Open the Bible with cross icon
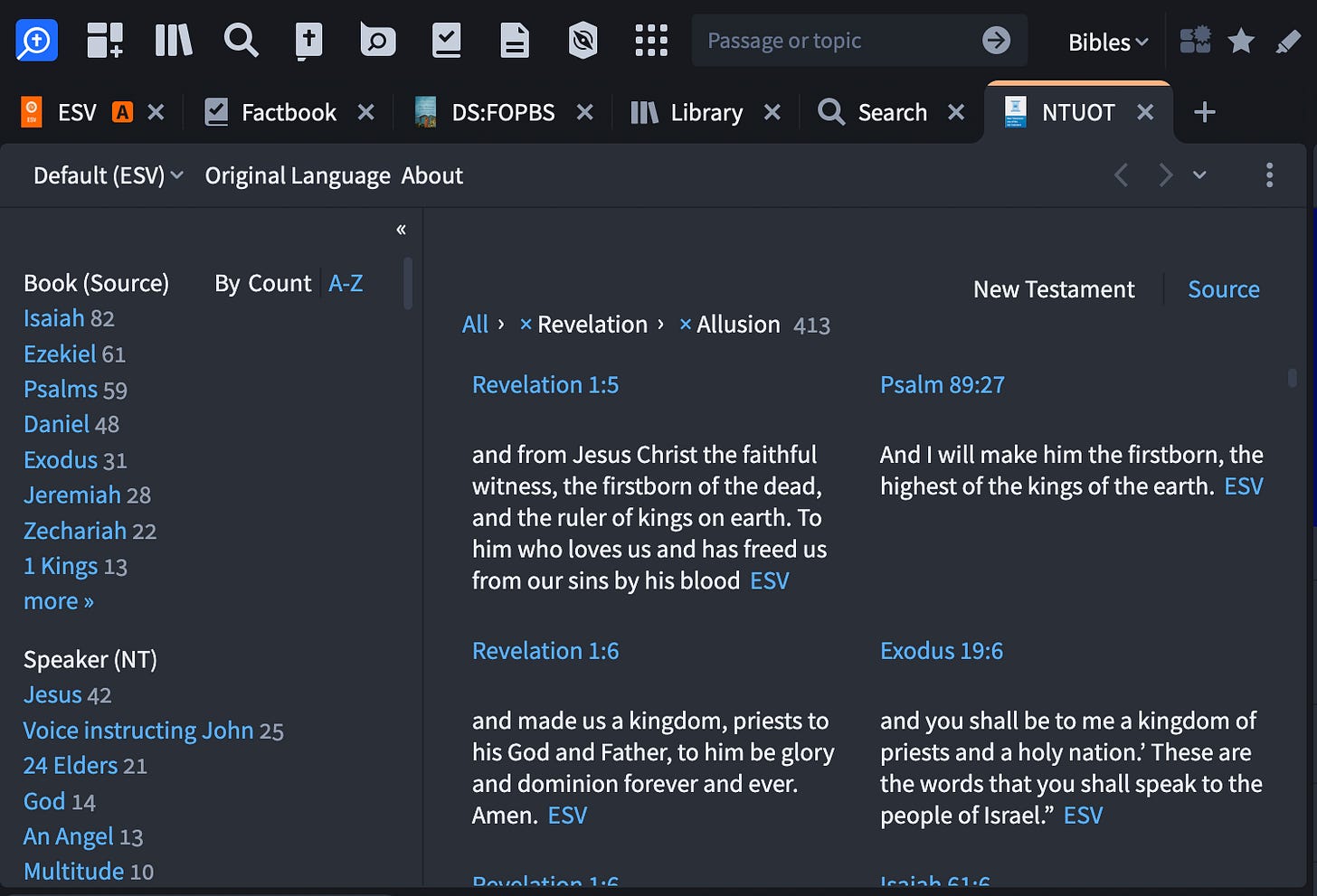Viewport: 1317px width, 896px height. [x=309, y=41]
